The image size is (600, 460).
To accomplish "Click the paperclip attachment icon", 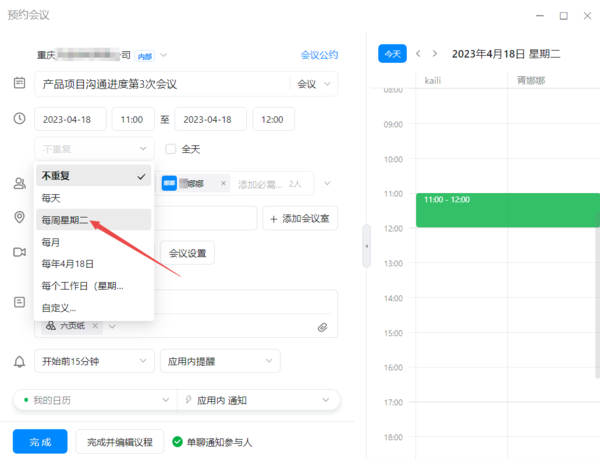I will [323, 326].
